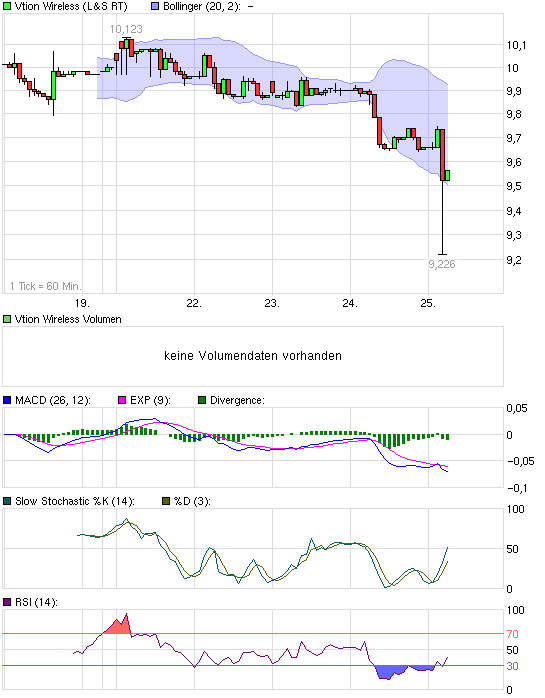Image resolution: width=545 pixels, height=698 pixels.
Task: Click the 'Vtion Wireless (L&S RT)' title
Action: pyautogui.click(x=71, y=7)
